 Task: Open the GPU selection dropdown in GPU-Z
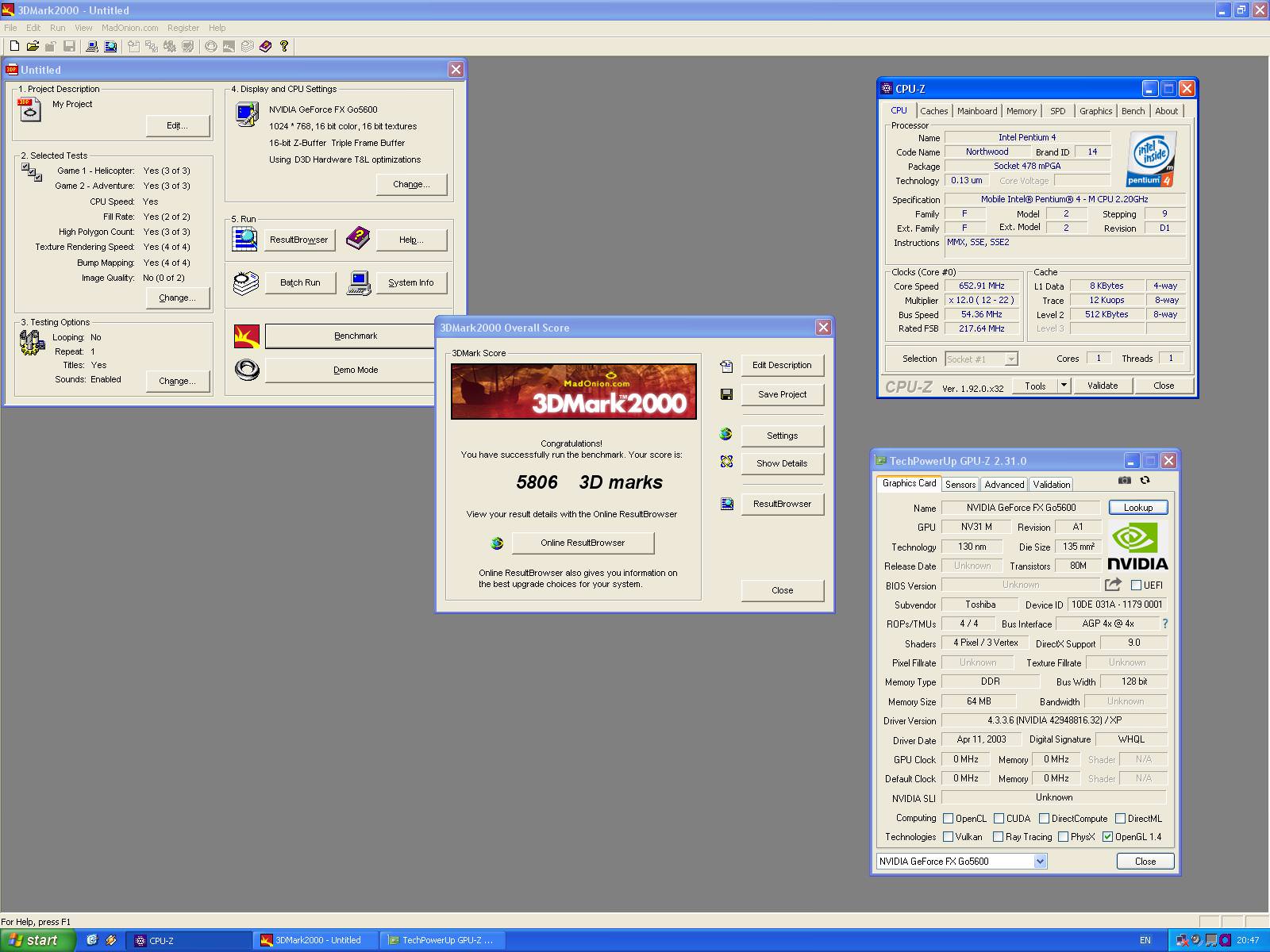(x=1041, y=862)
